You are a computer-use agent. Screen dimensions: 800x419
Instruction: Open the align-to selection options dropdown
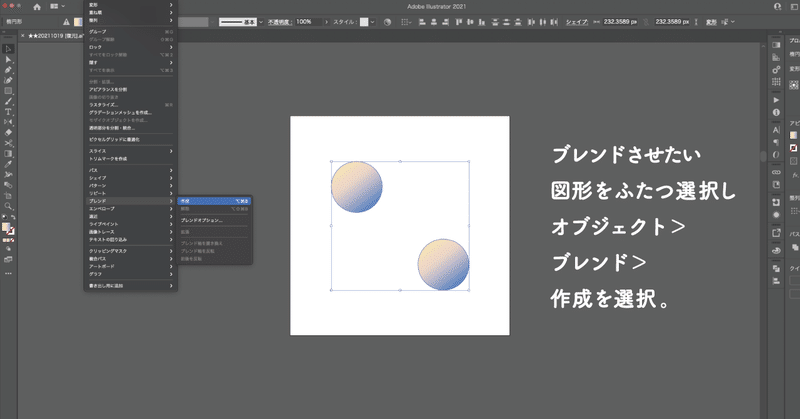tap(406, 22)
